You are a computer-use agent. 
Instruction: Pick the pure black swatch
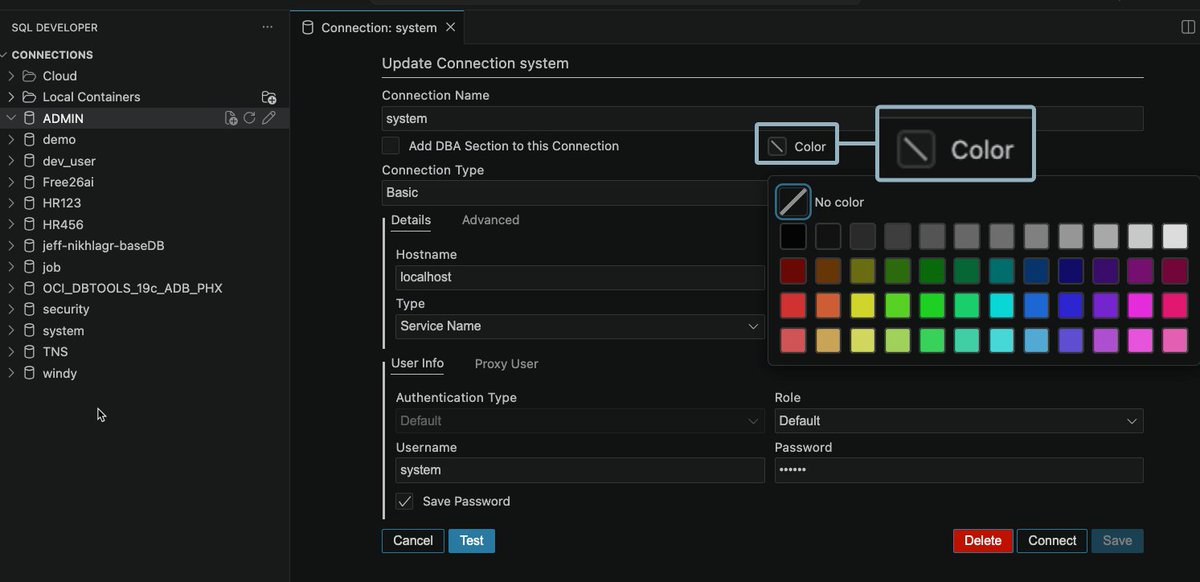(793, 236)
